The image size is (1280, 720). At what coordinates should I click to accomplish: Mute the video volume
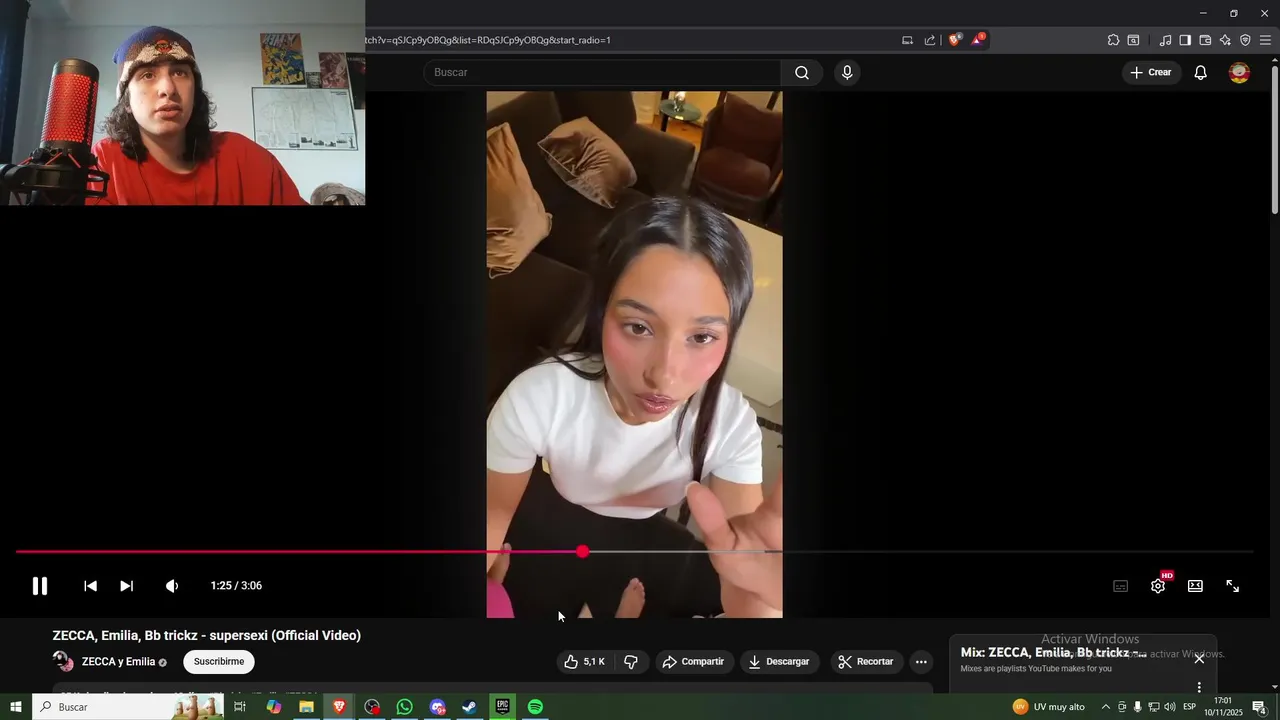click(x=172, y=586)
